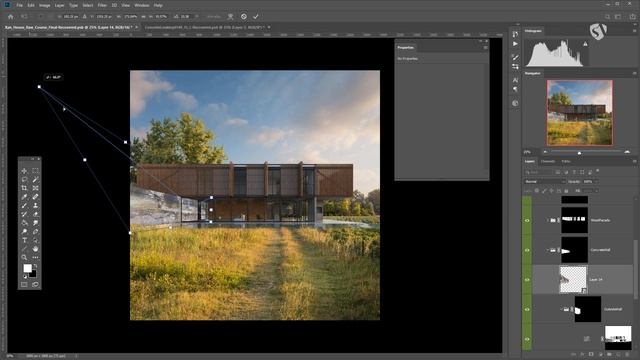This screenshot has width=640, height=360.
Task: Open the Layer menu
Action: [x=60, y=5]
